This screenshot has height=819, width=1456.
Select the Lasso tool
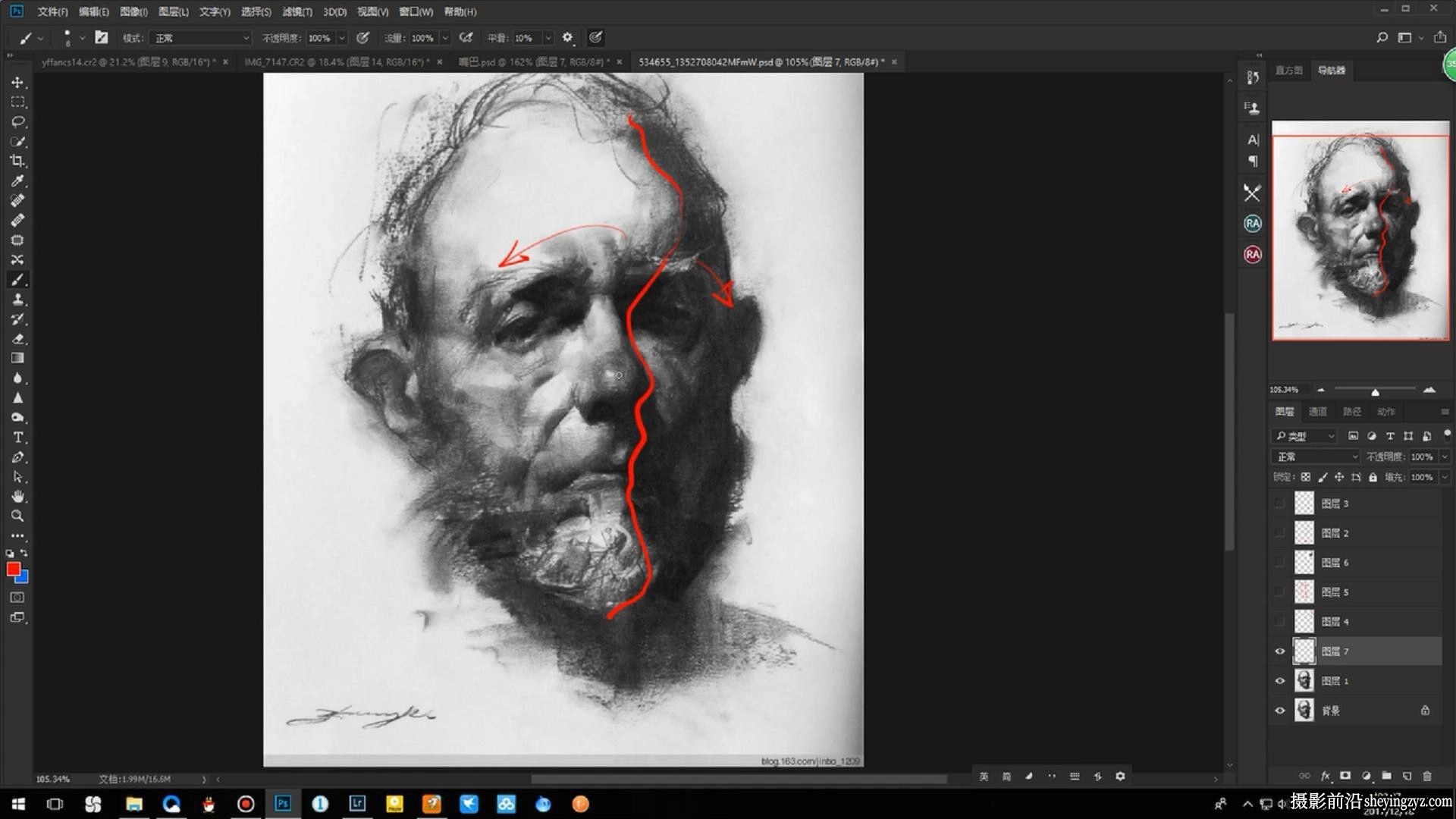click(x=17, y=121)
